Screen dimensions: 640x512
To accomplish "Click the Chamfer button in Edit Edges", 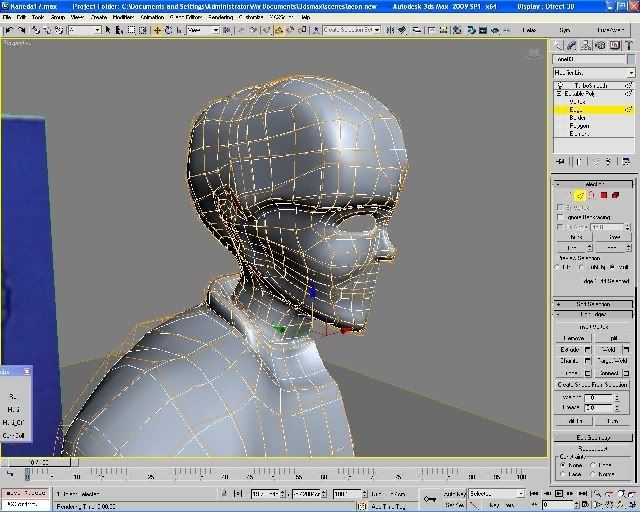I will pos(571,360).
